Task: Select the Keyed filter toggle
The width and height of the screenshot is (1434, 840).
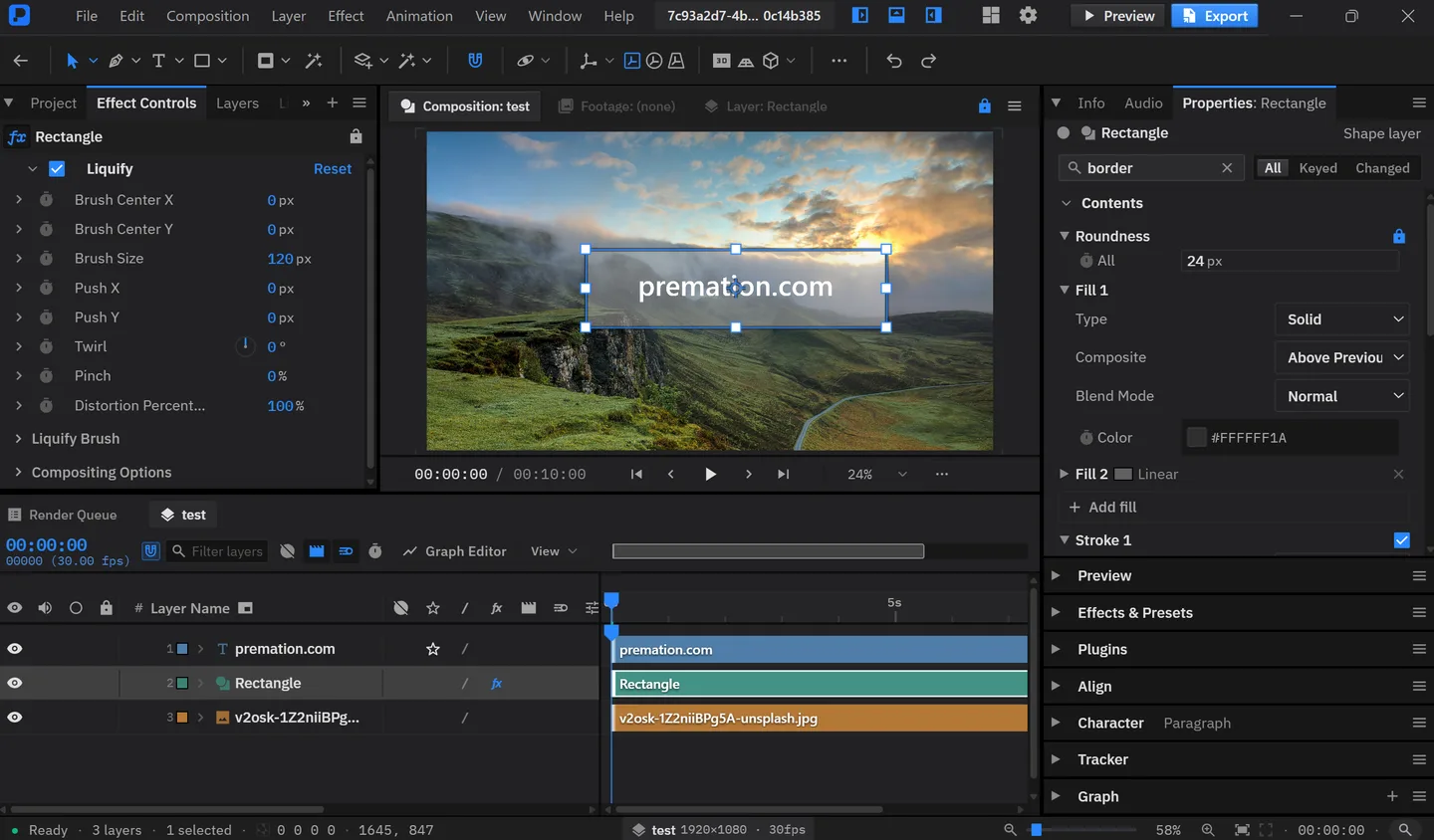Action: tap(1317, 168)
